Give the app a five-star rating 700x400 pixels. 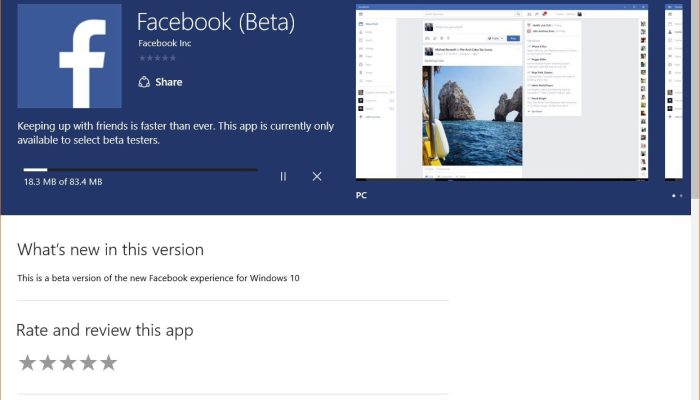pyautogui.click(x=108, y=363)
